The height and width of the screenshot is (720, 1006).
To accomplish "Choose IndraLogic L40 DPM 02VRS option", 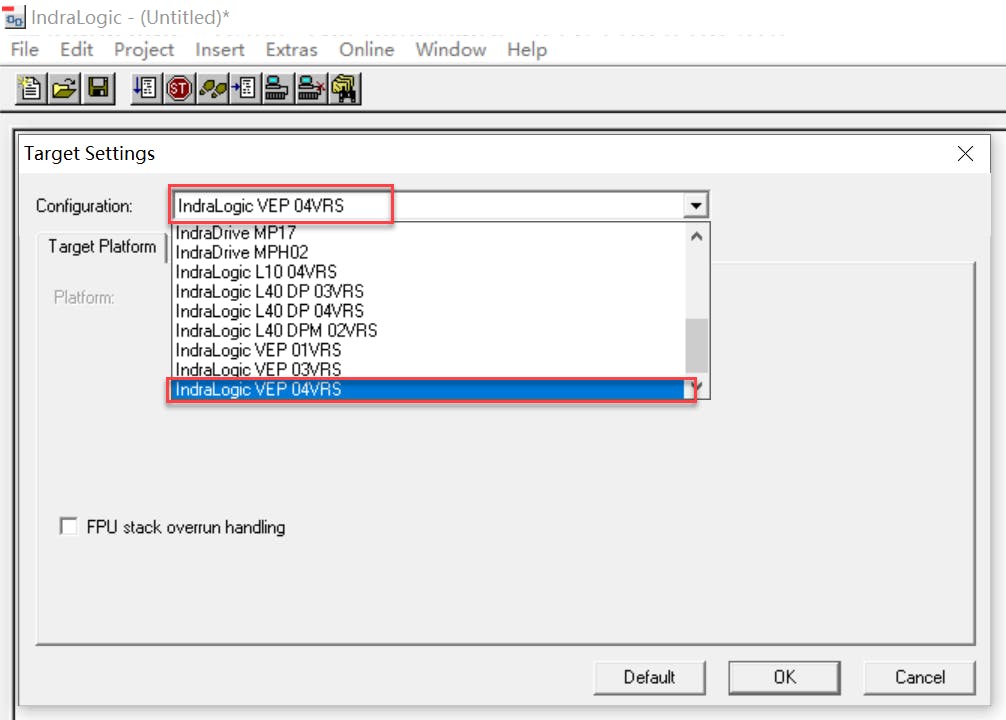I will pos(277,330).
